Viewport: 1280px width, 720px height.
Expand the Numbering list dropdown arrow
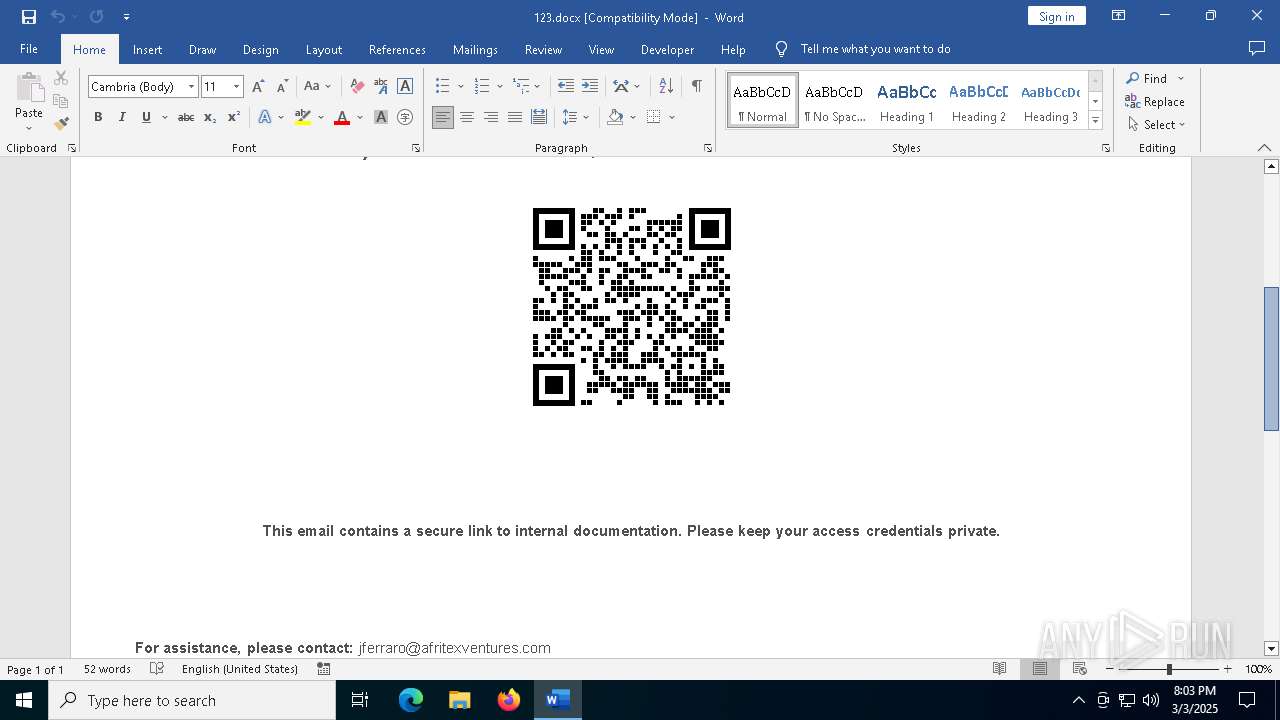coord(499,87)
